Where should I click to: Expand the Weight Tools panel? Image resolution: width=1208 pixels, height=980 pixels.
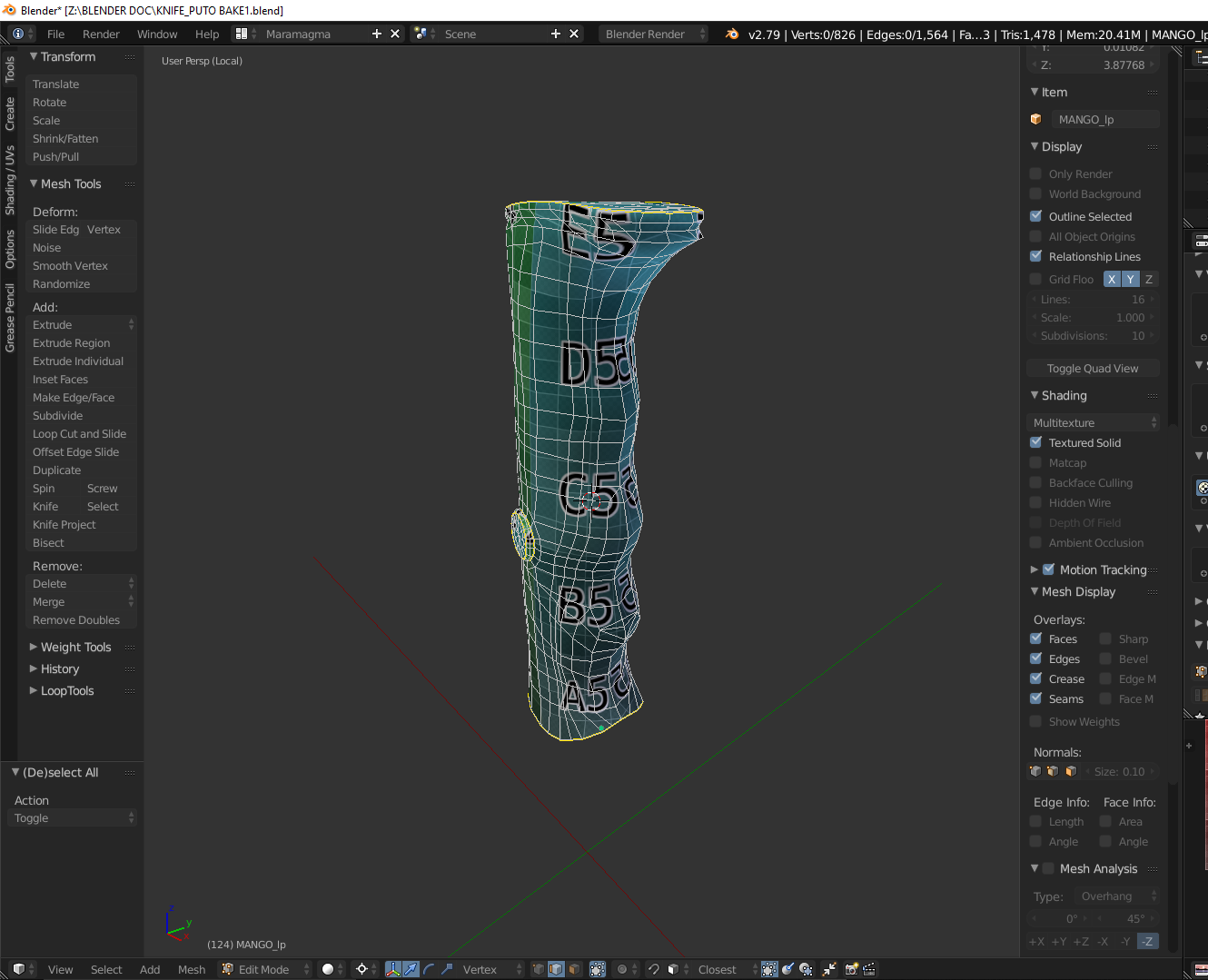[75, 647]
